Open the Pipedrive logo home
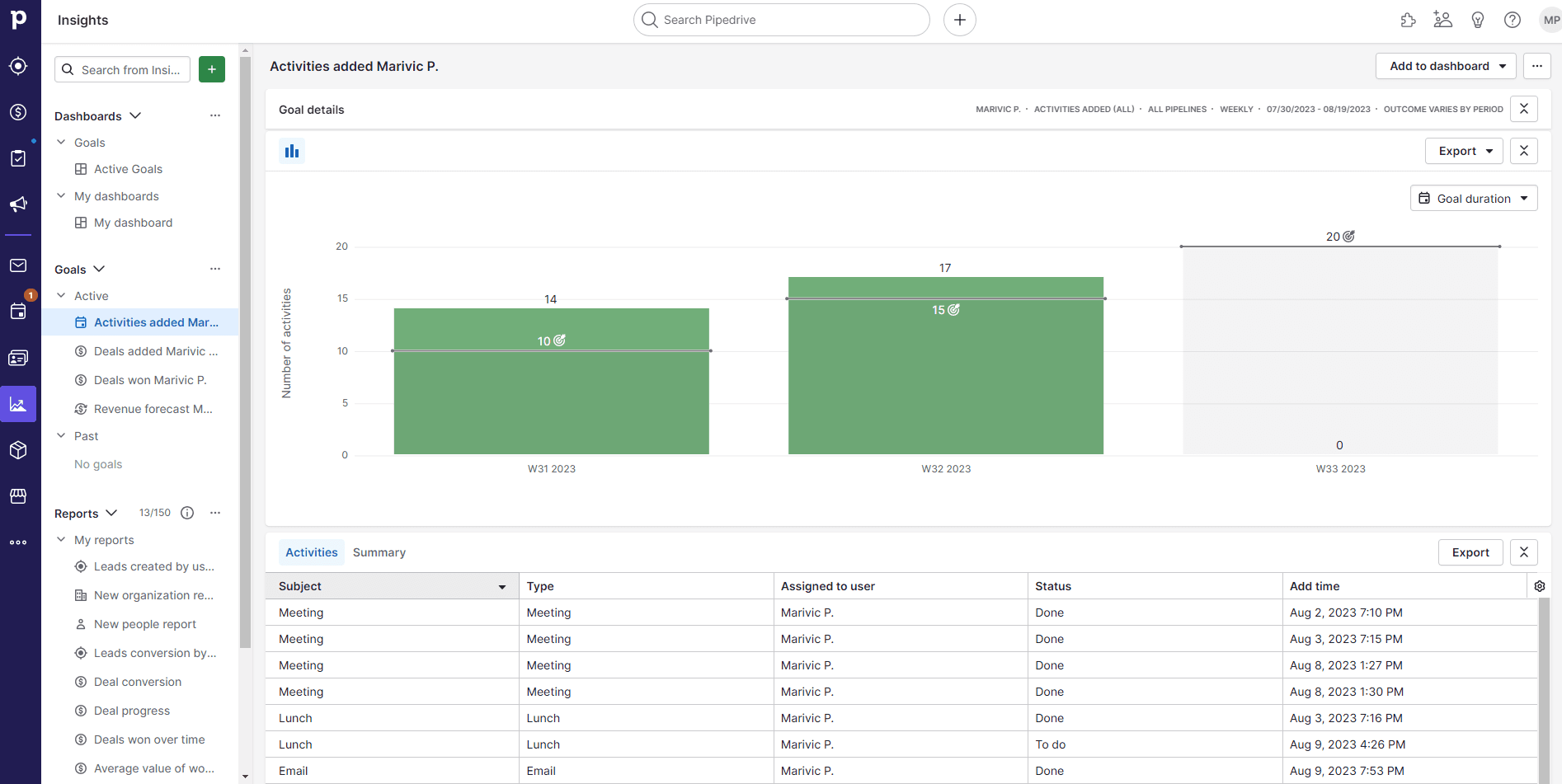Screen dimensions: 1562x784 18,19
